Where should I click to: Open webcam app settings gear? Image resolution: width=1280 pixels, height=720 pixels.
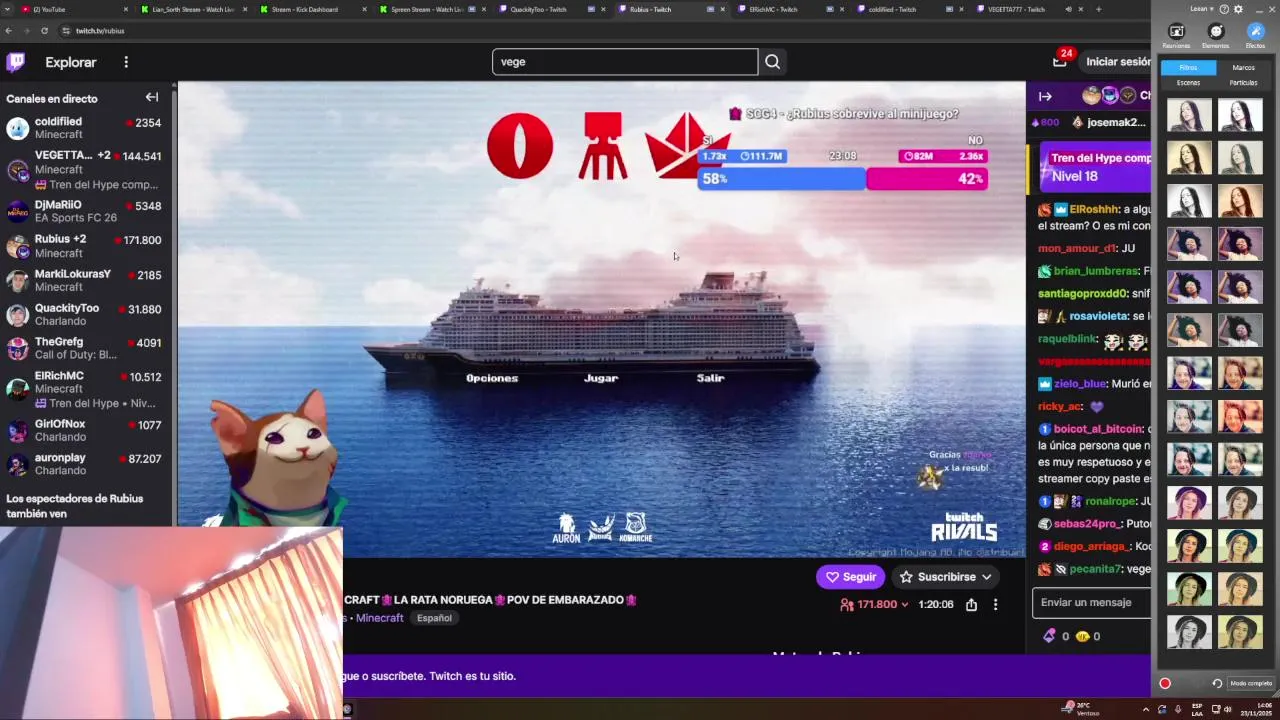coord(1238,9)
